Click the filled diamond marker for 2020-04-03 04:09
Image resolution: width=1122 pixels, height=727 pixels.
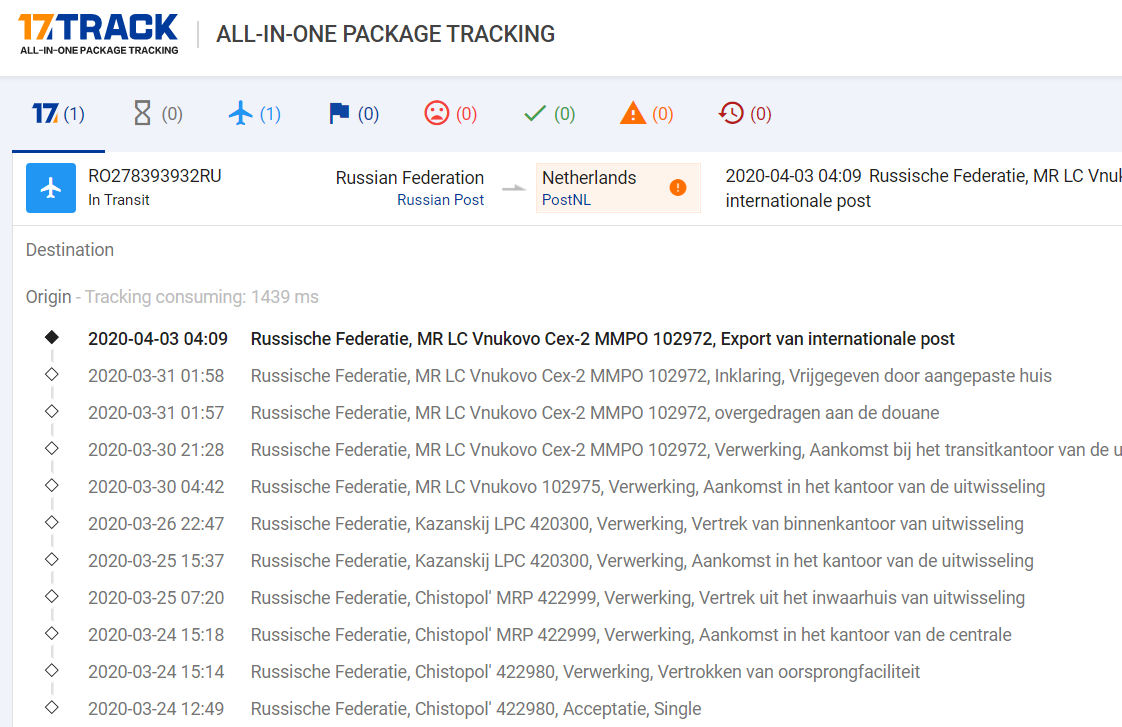click(52, 337)
